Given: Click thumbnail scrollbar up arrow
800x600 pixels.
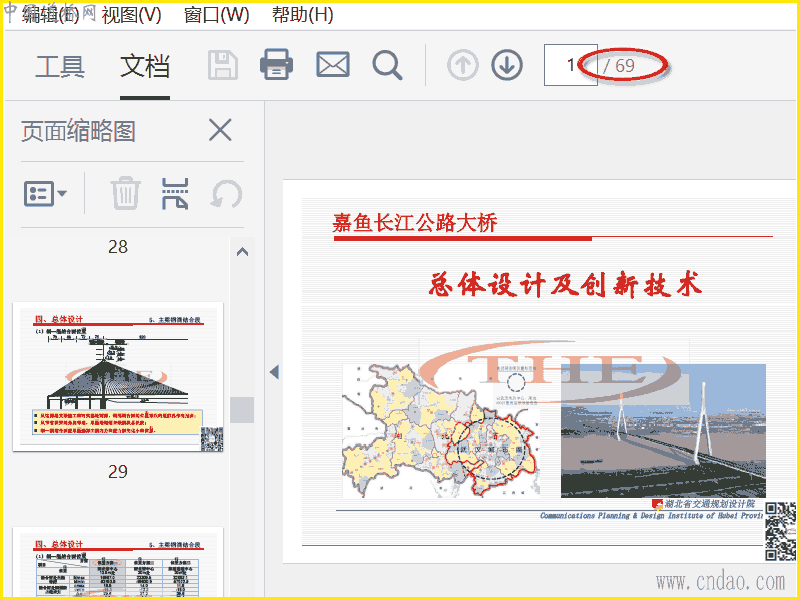Looking at the screenshot, I should click(x=242, y=252).
